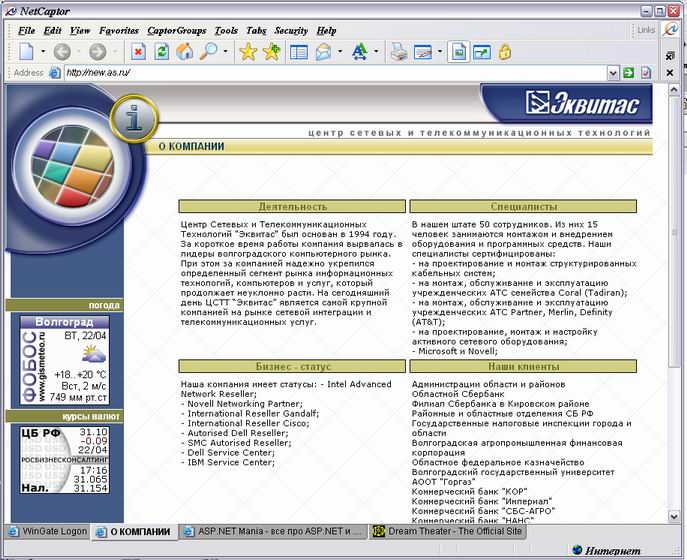Click the checklist icon right of Go
Viewport: 687px width, 560px height.
coord(646,73)
